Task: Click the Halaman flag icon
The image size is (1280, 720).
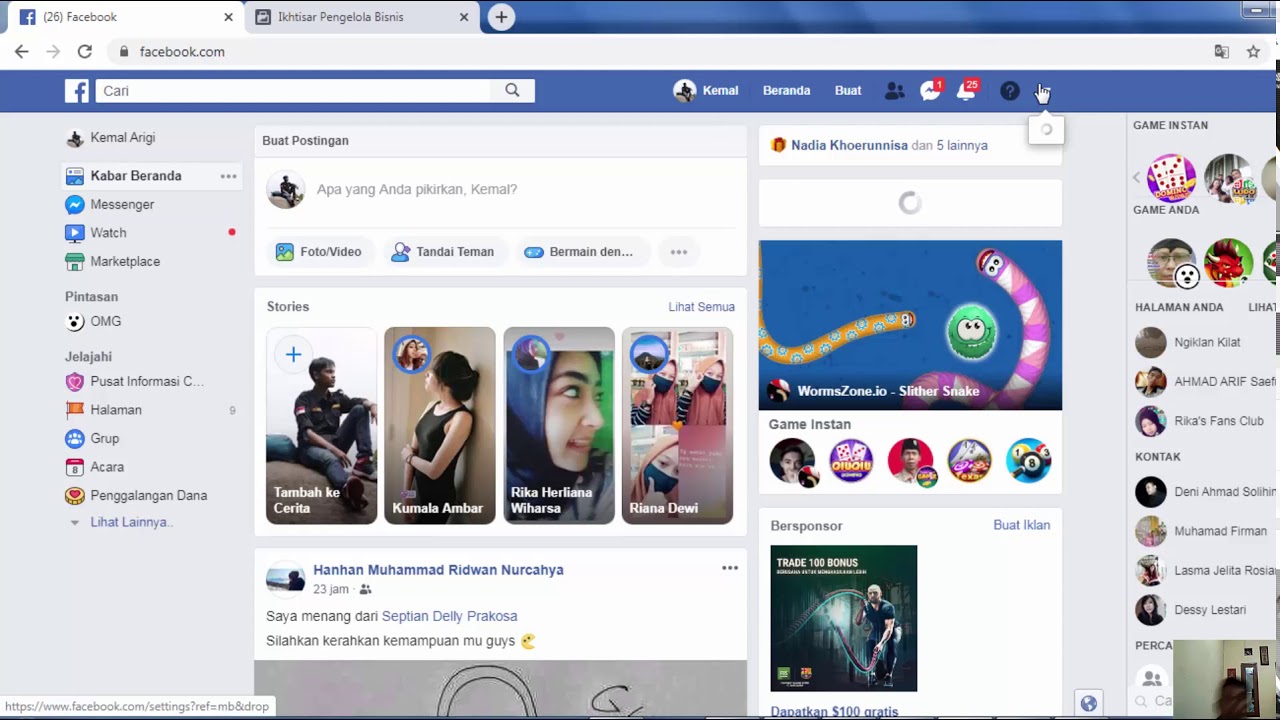Action: [x=74, y=410]
